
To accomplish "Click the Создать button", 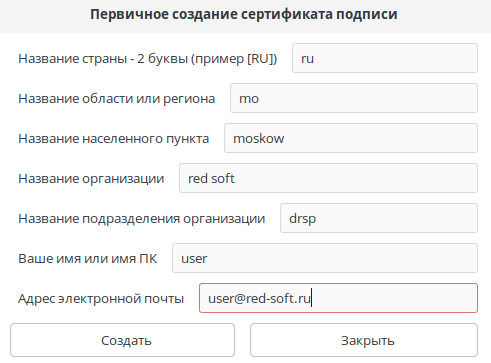I will pyautogui.click(x=122, y=340).
